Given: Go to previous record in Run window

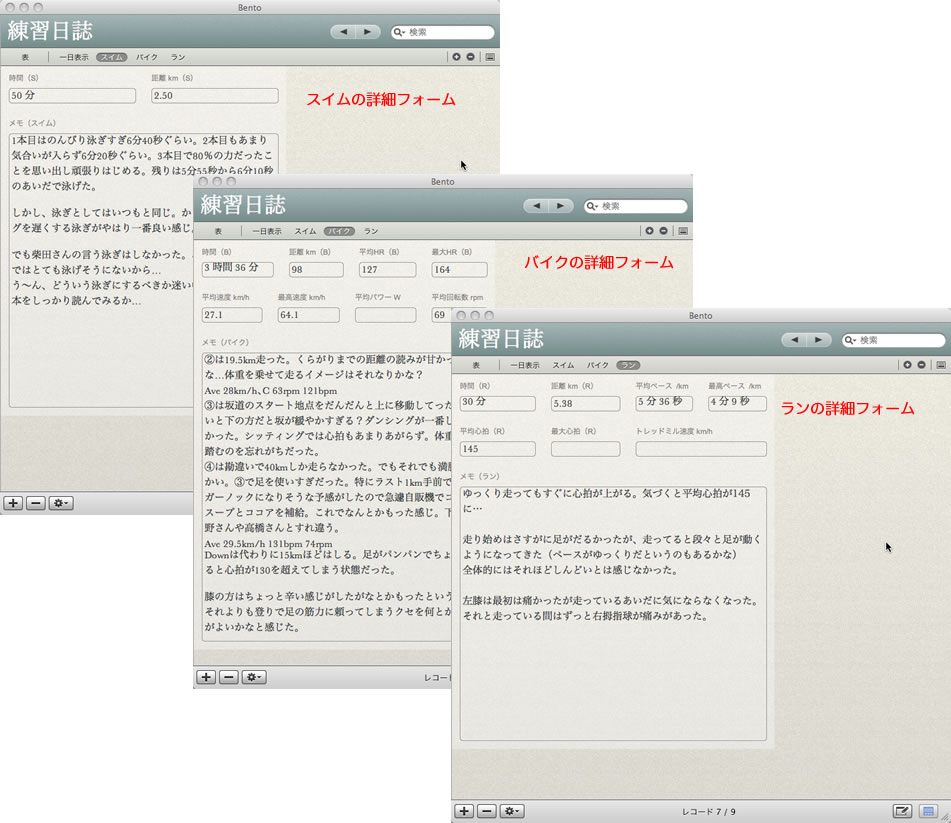Looking at the screenshot, I should [x=795, y=340].
